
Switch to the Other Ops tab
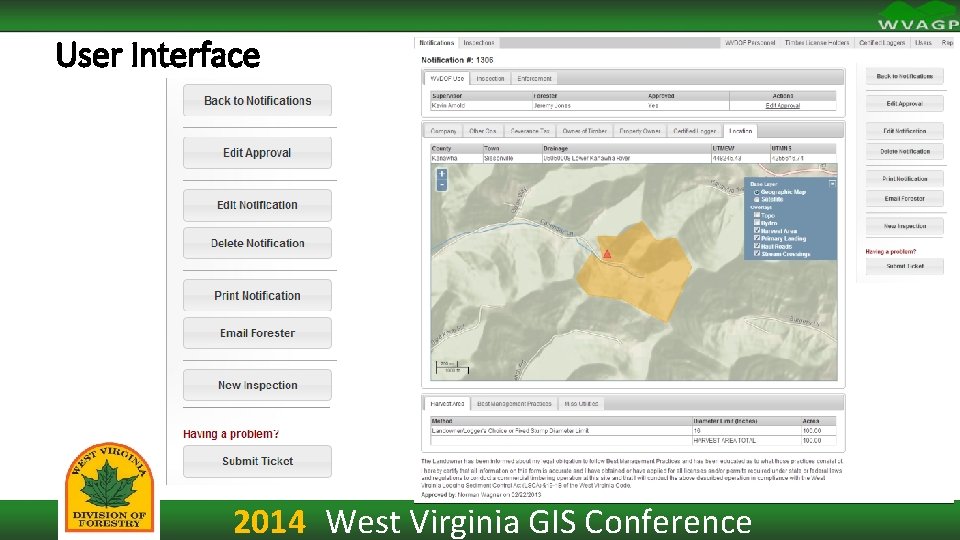point(482,131)
